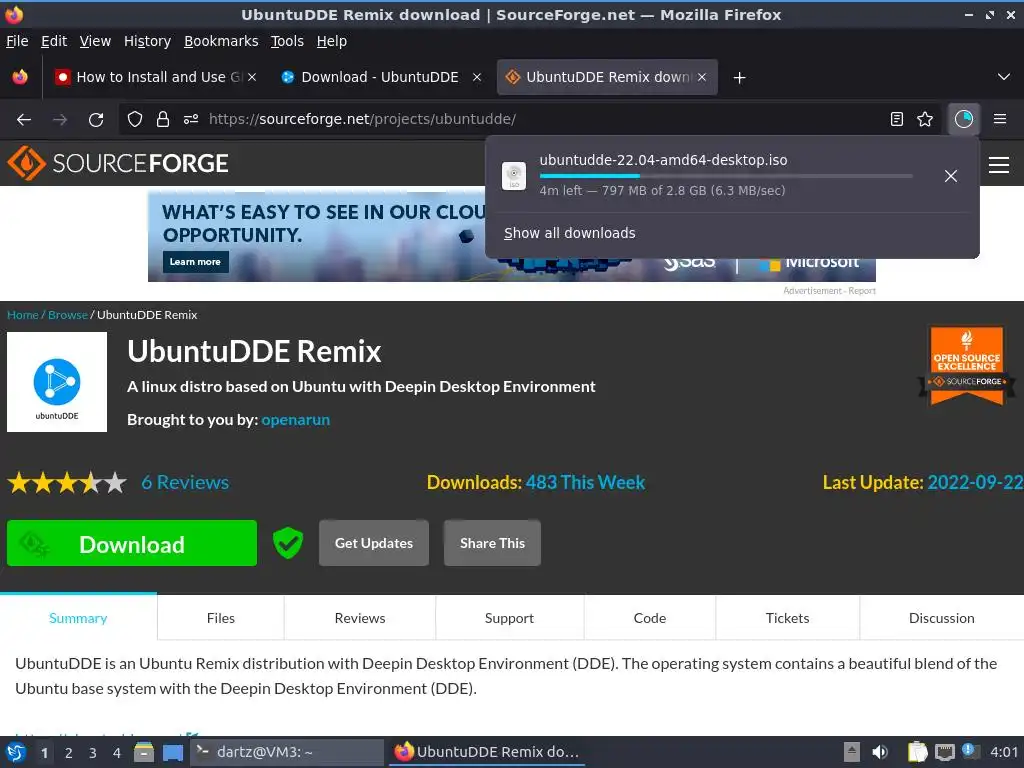Open a new tab with the plus button
Screen dimensions: 1024x768
739,78
